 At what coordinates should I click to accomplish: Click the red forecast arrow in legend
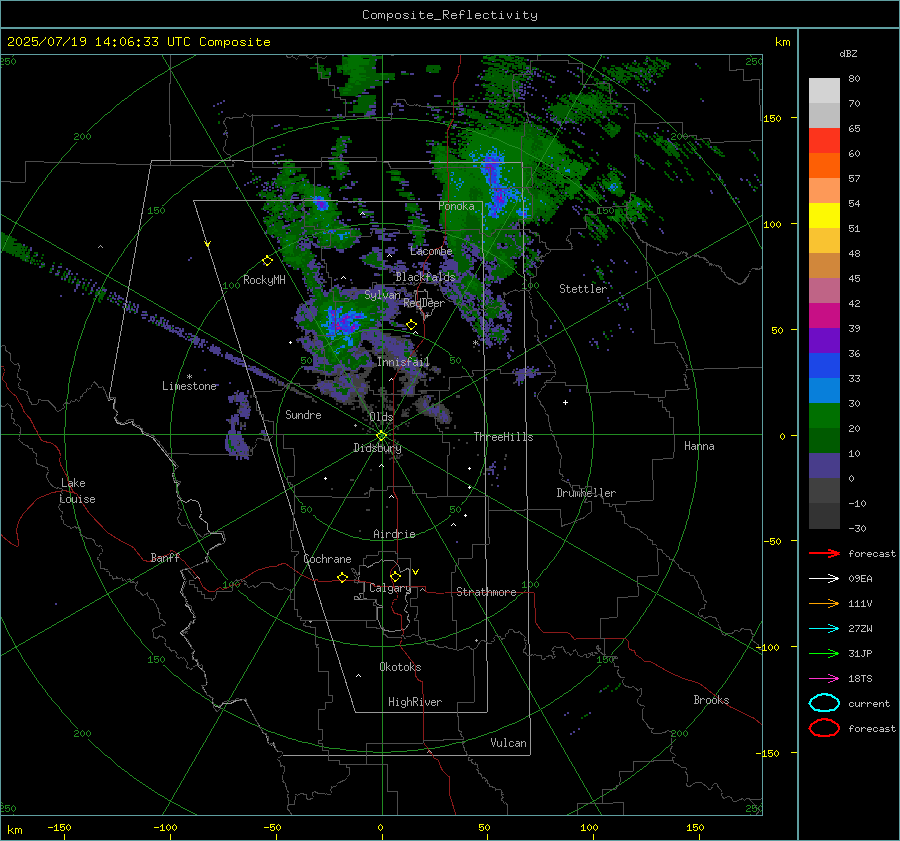click(x=824, y=553)
